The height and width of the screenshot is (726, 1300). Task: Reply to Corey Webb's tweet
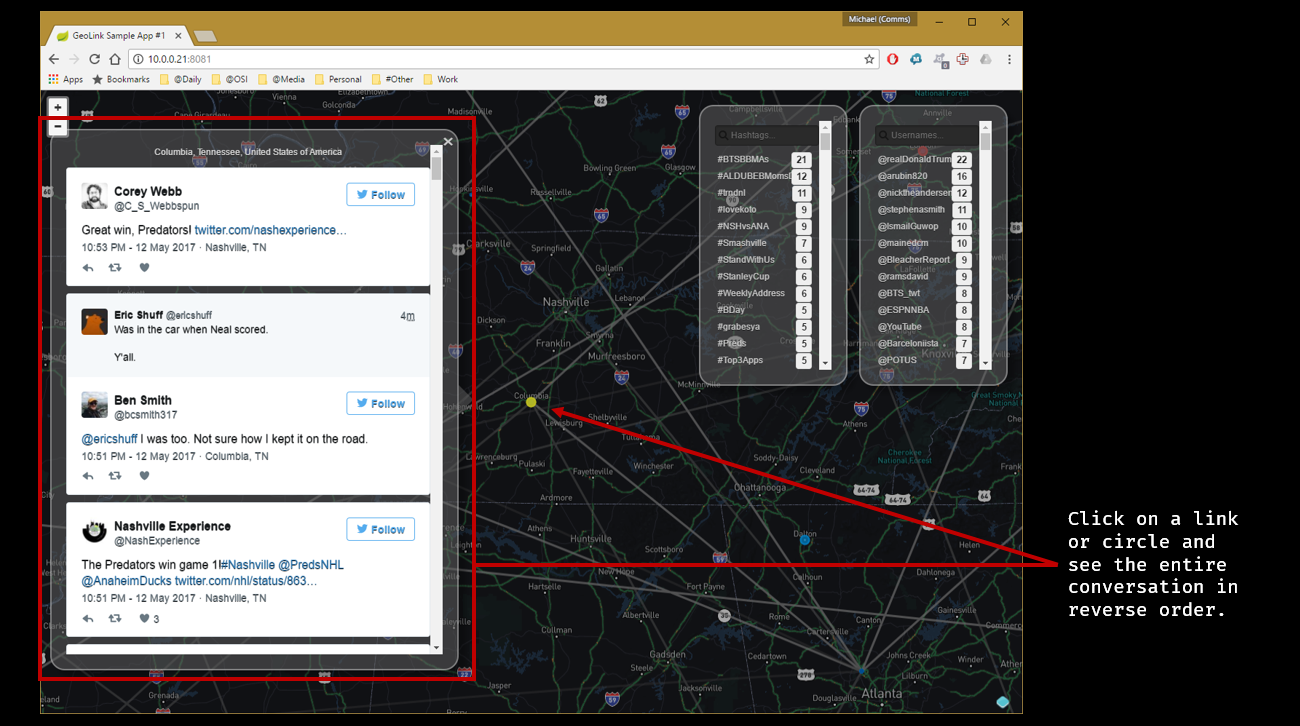(88, 268)
